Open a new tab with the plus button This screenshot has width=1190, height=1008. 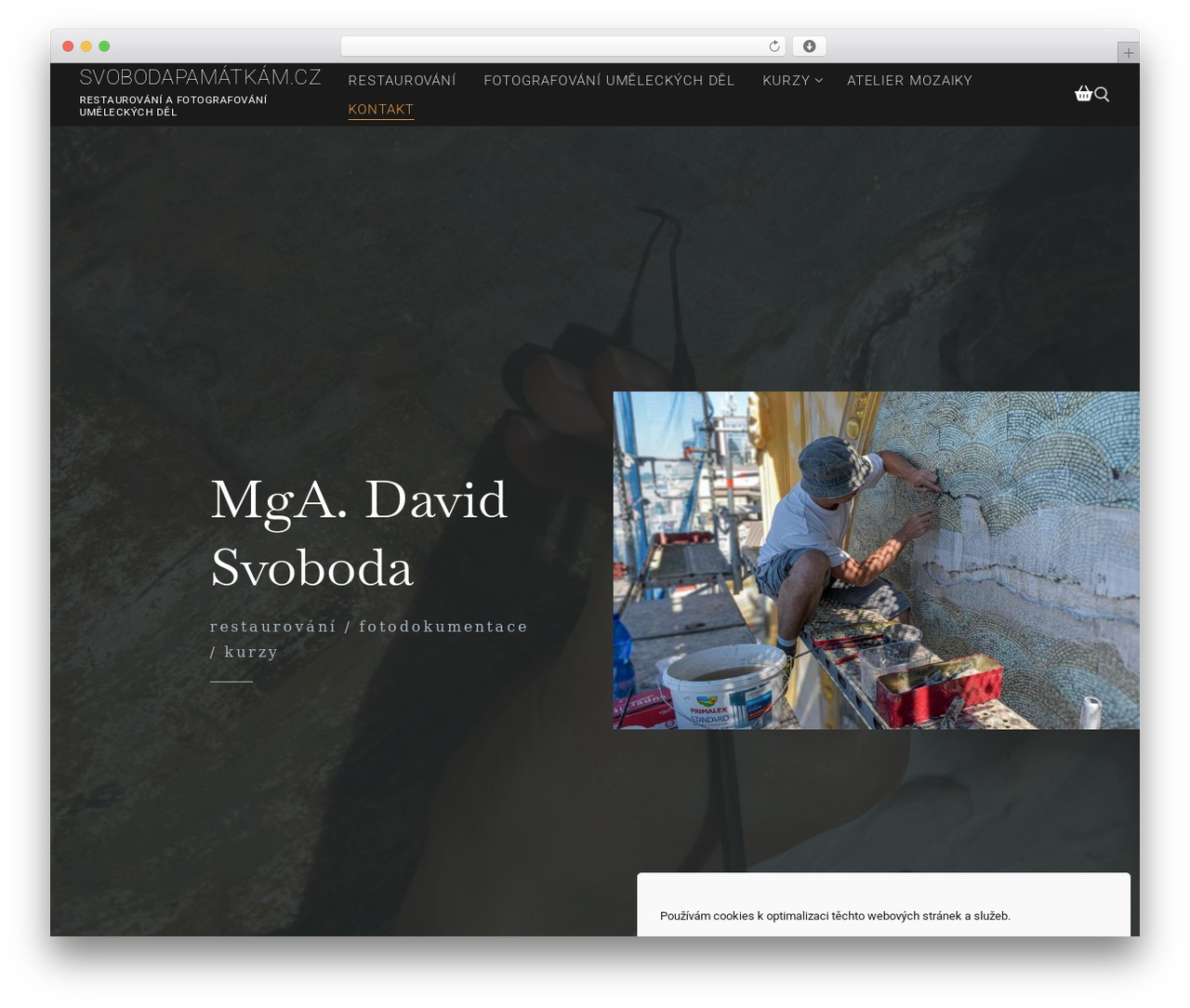[1128, 53]
